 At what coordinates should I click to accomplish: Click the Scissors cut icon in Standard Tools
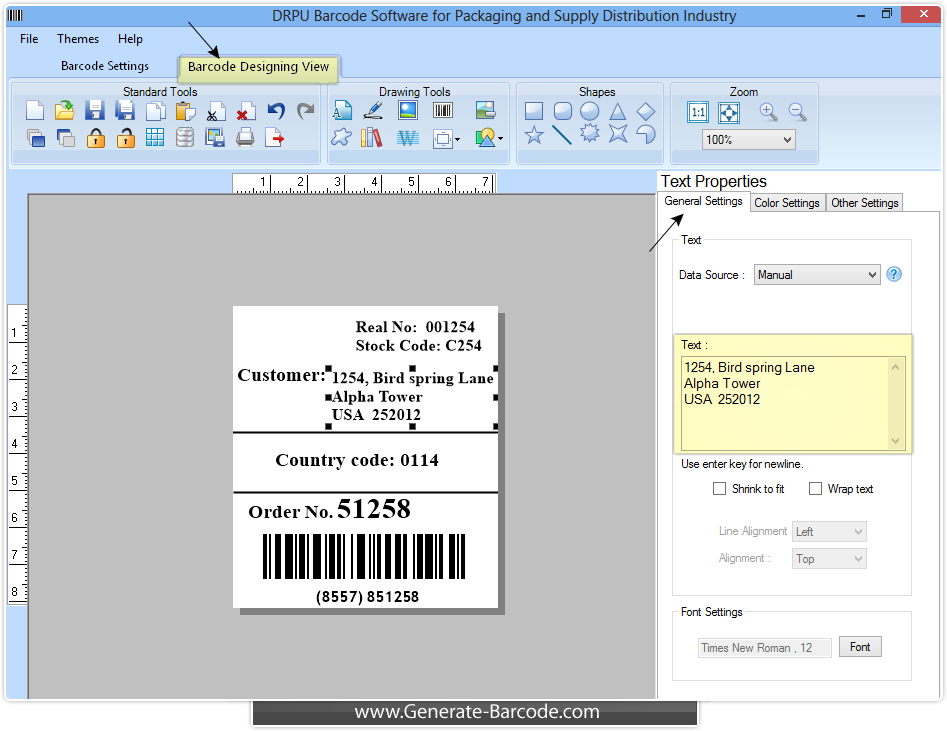[214, 110]
